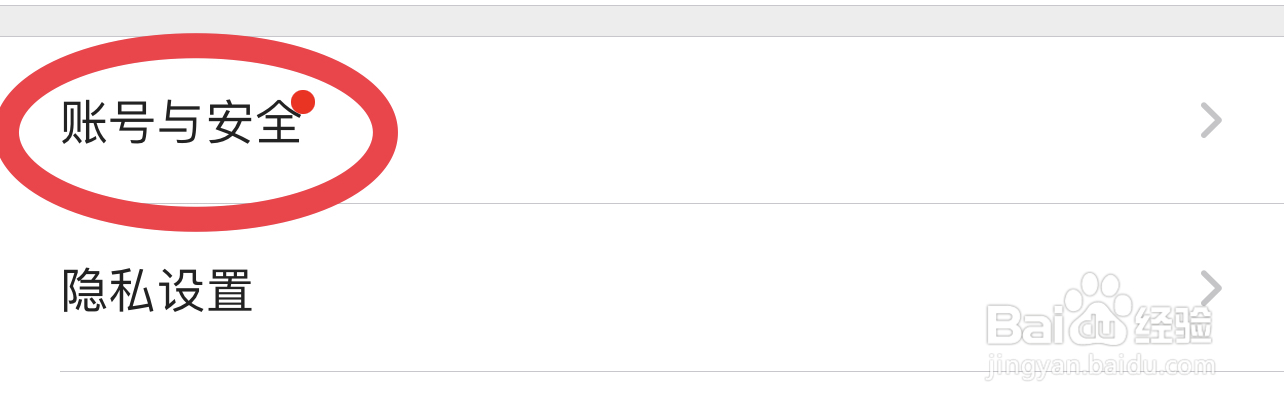Select the 安全 characters beside red dot
The image size is (1284, 409).
255,124
